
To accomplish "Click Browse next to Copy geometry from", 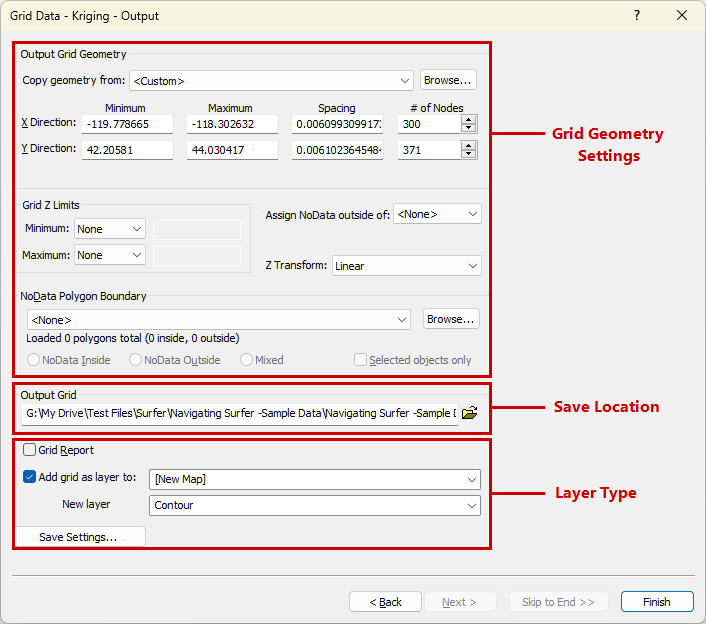I will click(448, 80).
